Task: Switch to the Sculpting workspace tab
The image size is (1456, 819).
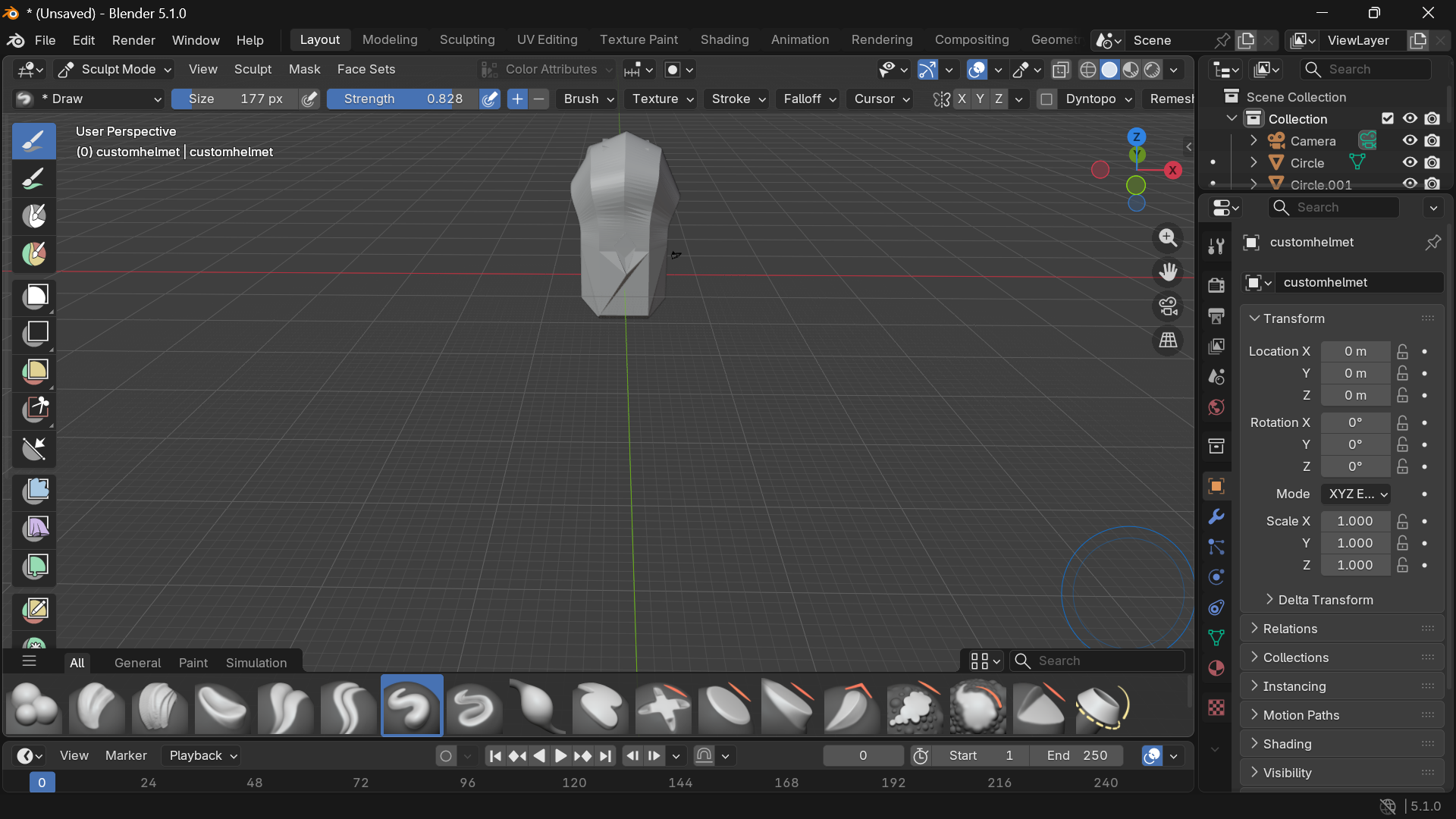Action: coord(467,39)
